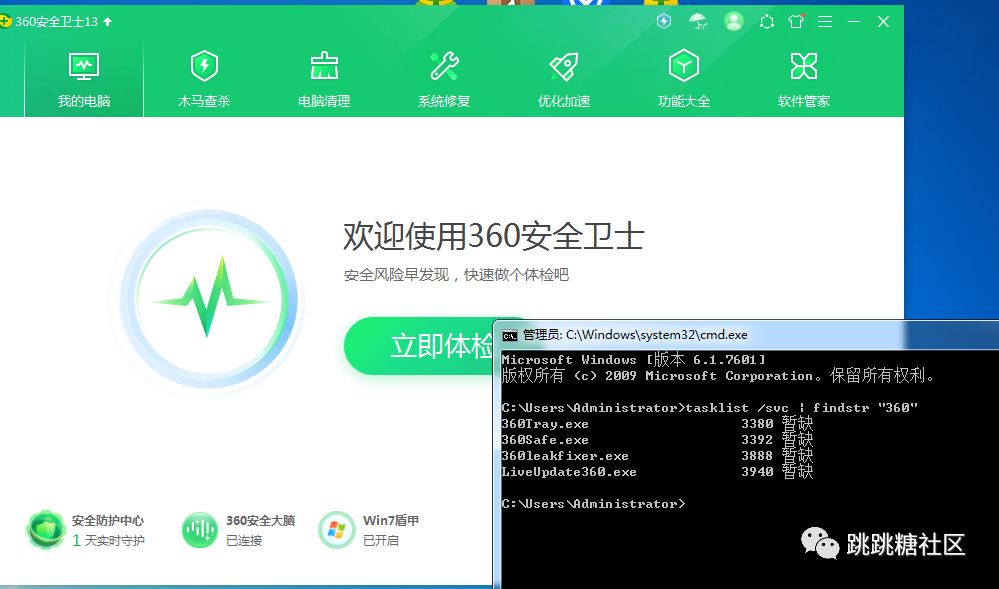Minimize the 360安全卫士 window

click(x=854, y=22)
